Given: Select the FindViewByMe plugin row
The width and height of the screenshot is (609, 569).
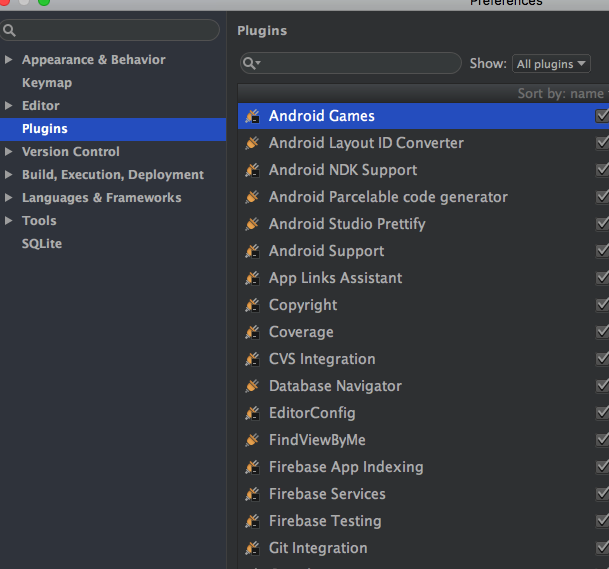Looking at the screenshot, I should [423, 440].
